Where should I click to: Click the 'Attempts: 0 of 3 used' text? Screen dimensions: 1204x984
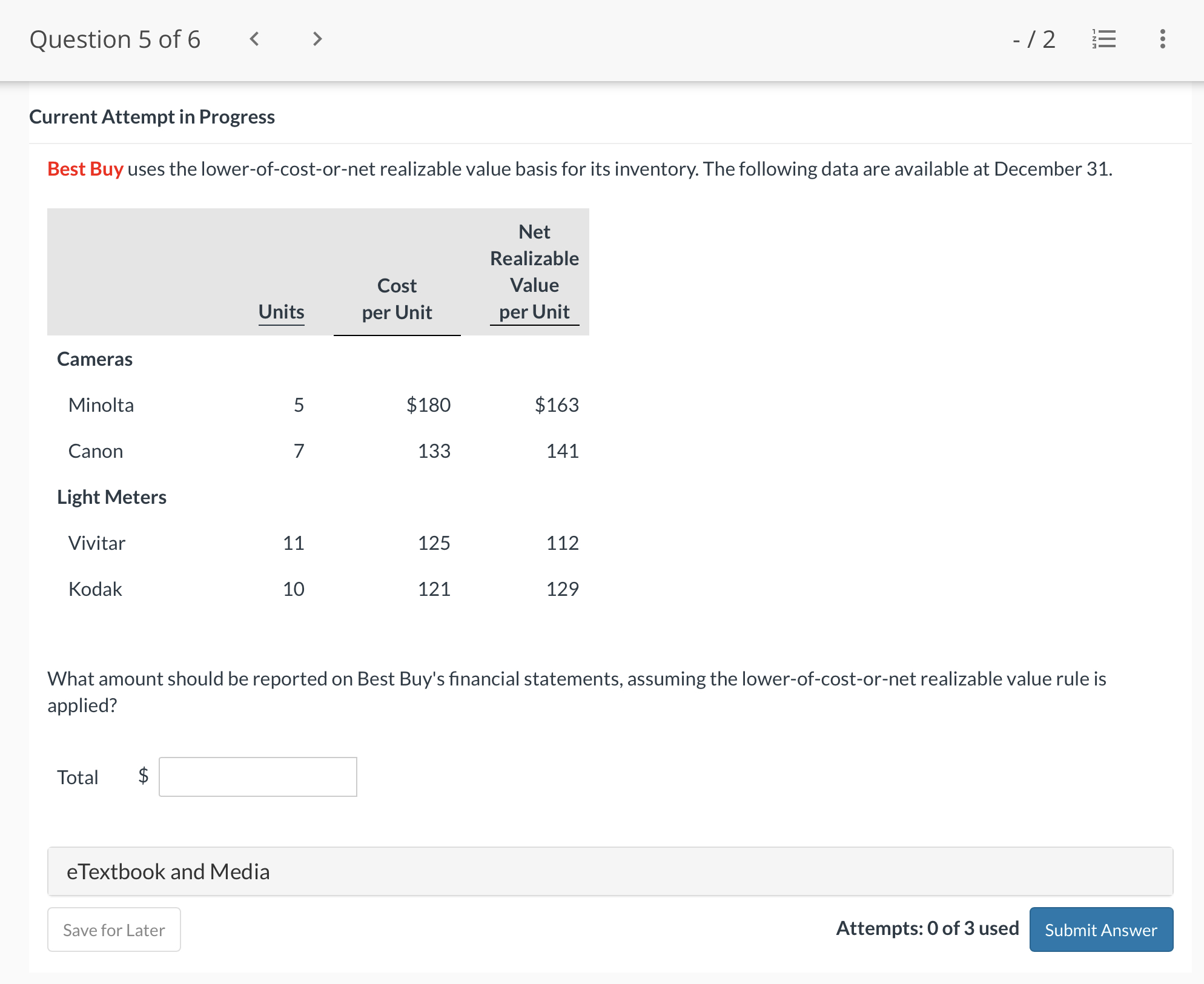(927, 928)
